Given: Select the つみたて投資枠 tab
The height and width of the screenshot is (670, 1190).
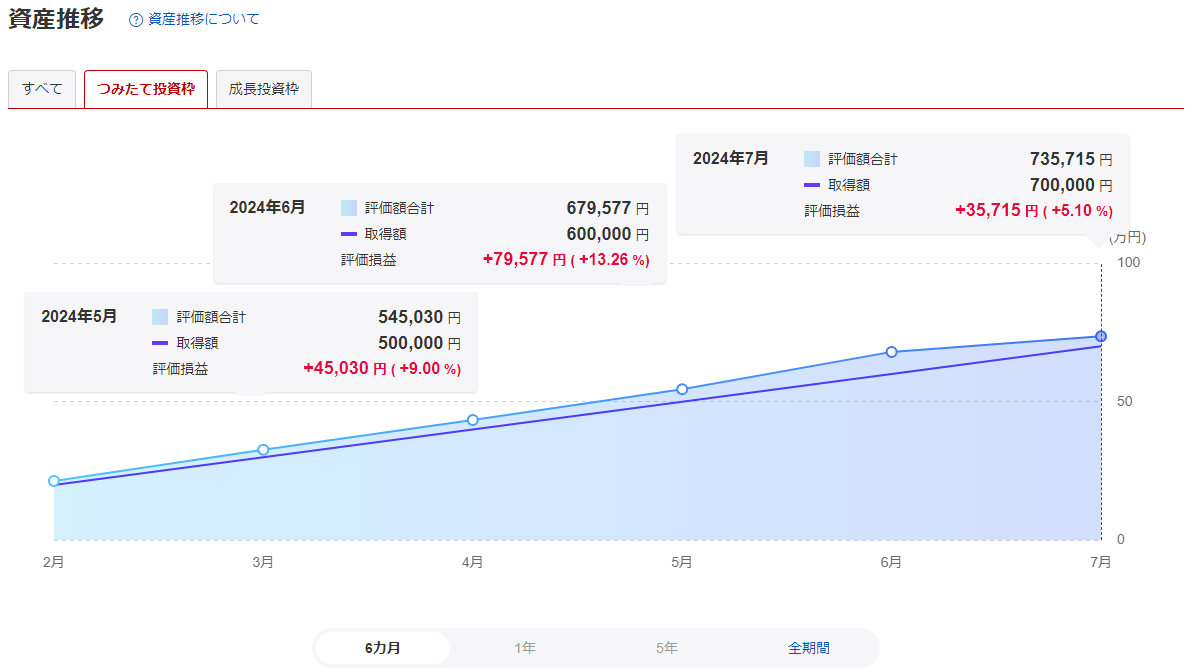Looking at the screenshot, I should coord(146,89).
